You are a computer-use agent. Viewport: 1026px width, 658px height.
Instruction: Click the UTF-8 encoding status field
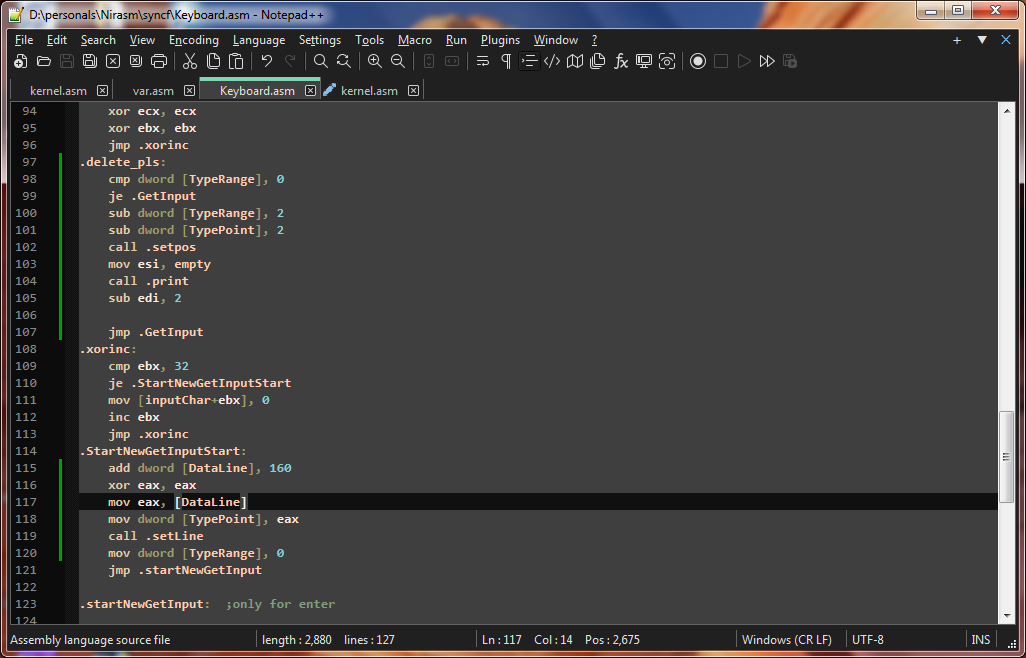coord(868,640)
